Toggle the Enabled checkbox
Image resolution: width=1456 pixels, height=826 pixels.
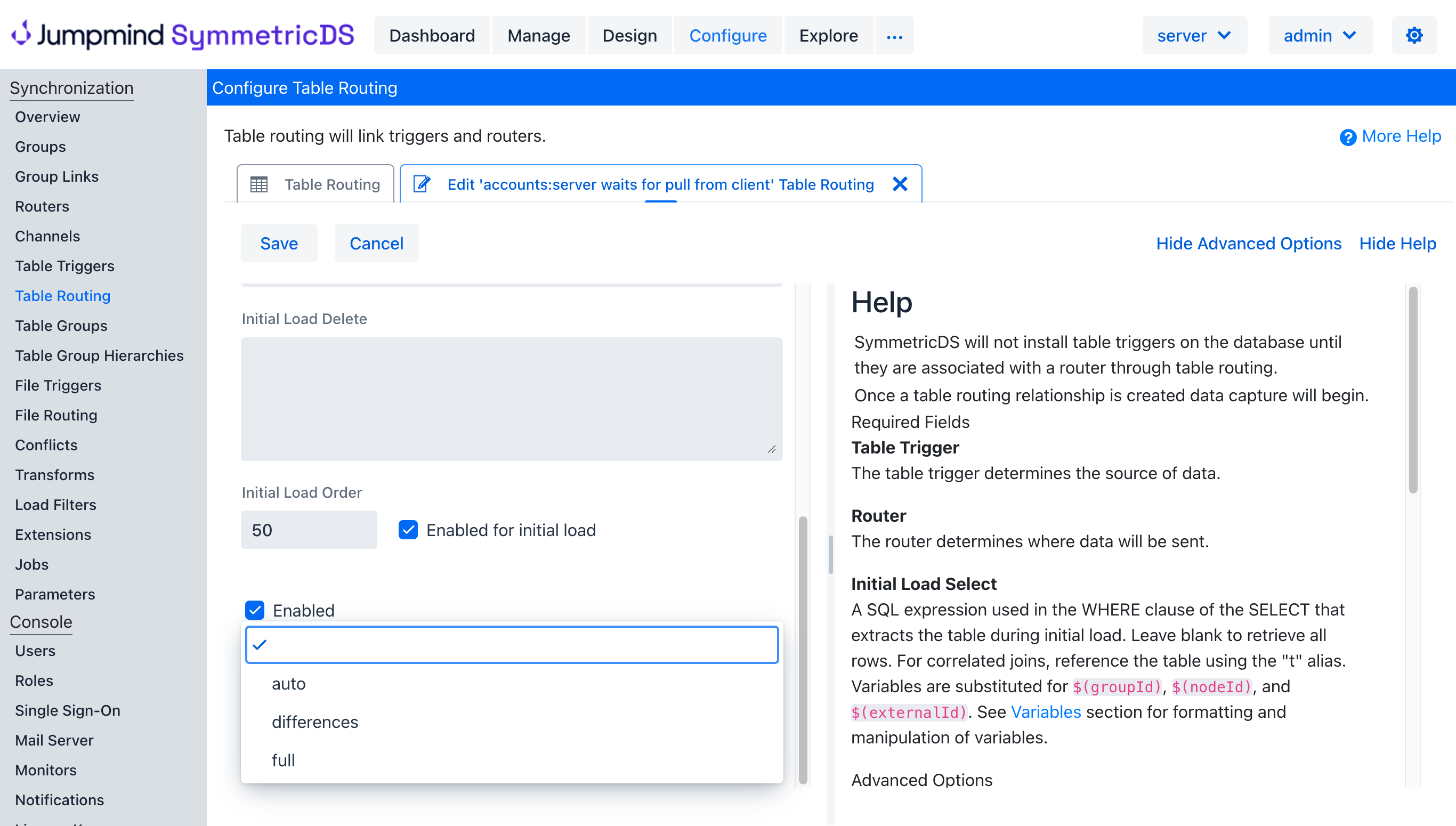point(255,610)
